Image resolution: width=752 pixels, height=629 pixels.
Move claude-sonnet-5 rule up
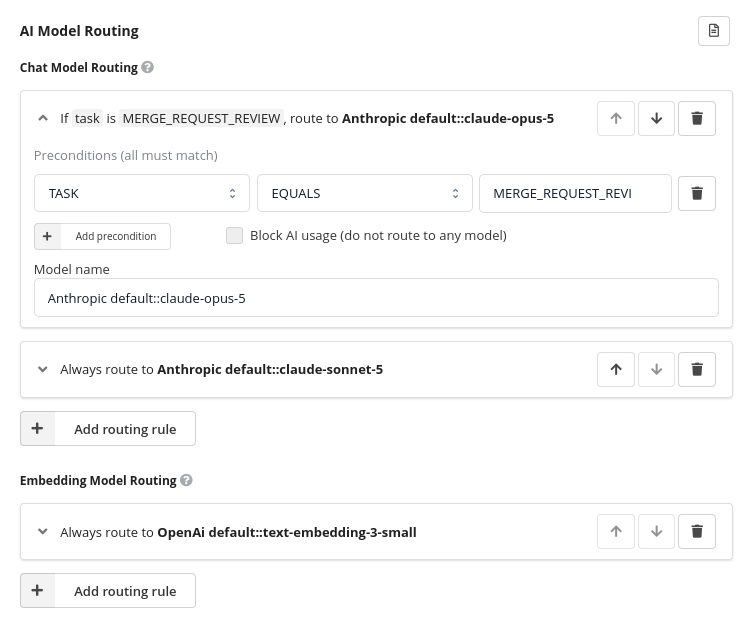616,369
